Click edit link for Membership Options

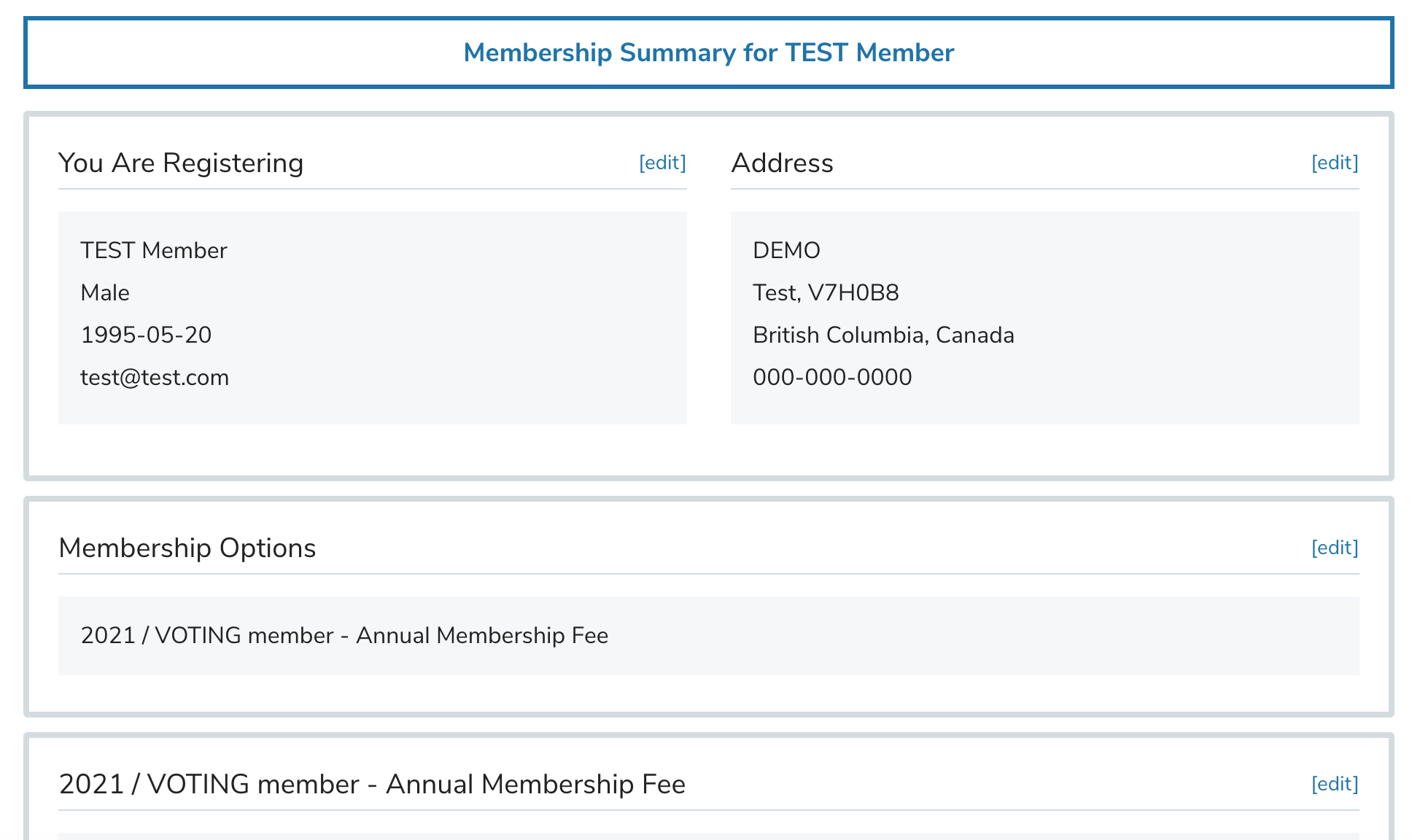[x=1334, y=548]
